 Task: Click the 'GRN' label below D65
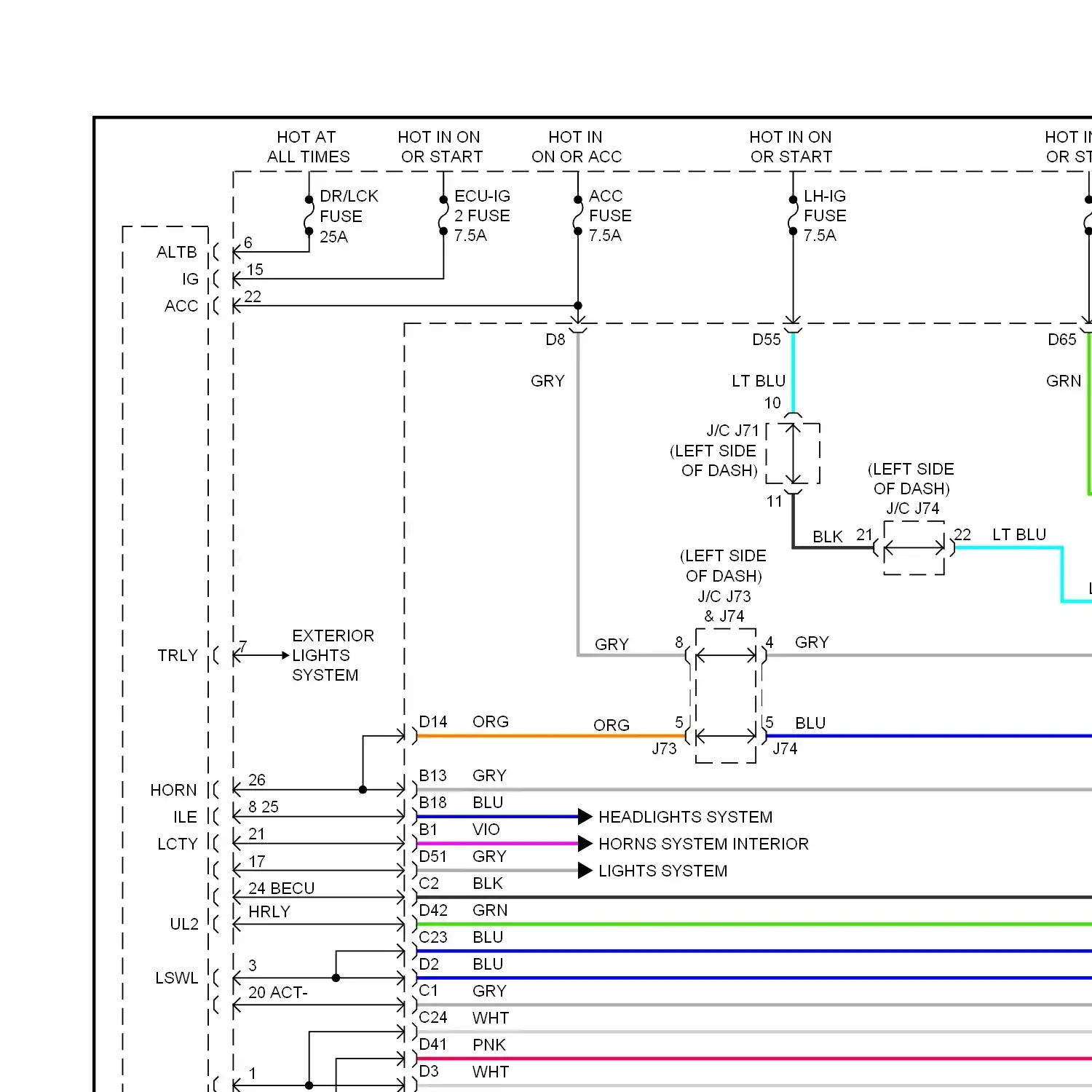tap(1064, 381)
